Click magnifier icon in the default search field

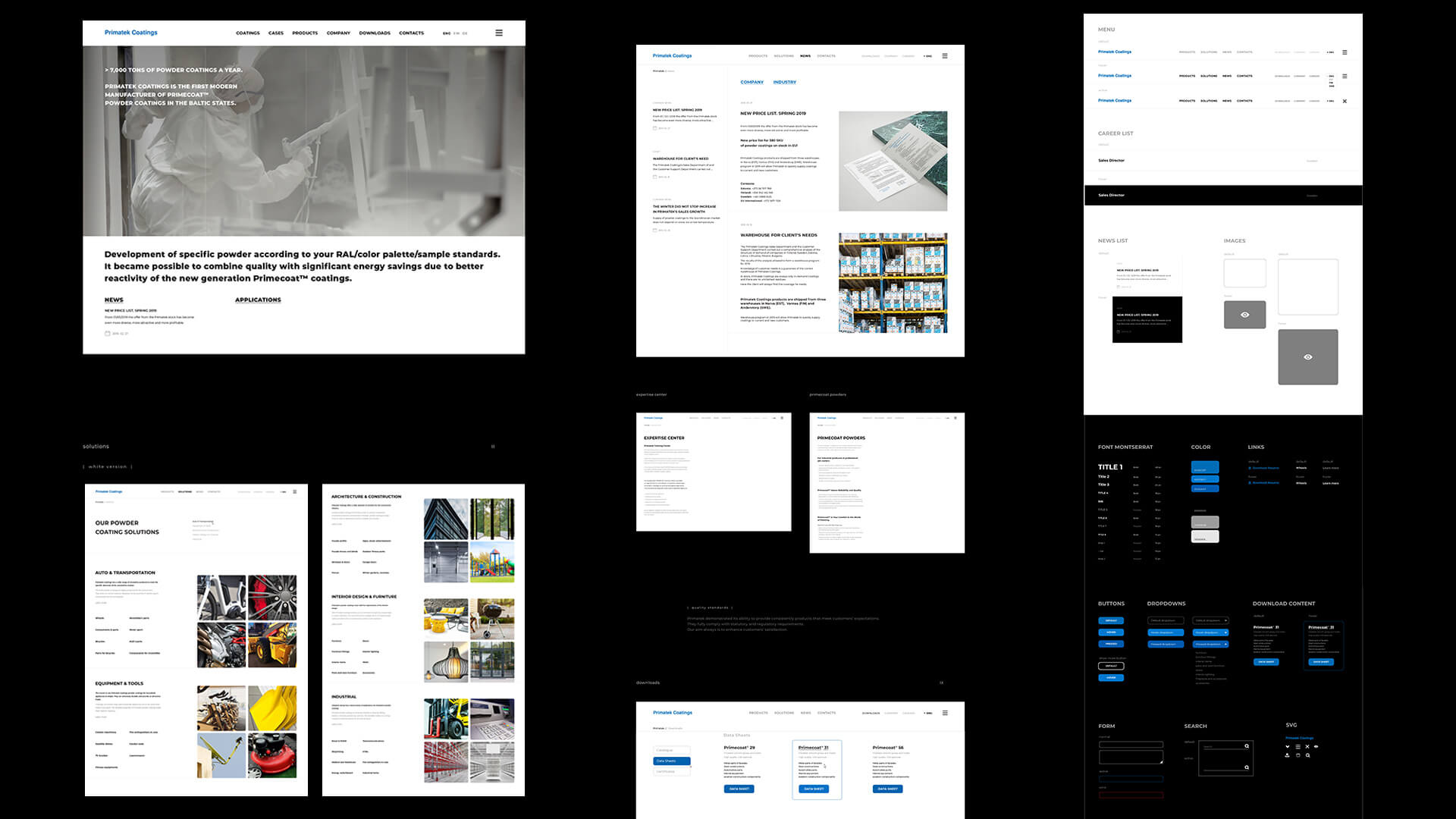pyautogui.click(x=1246, y=746)
